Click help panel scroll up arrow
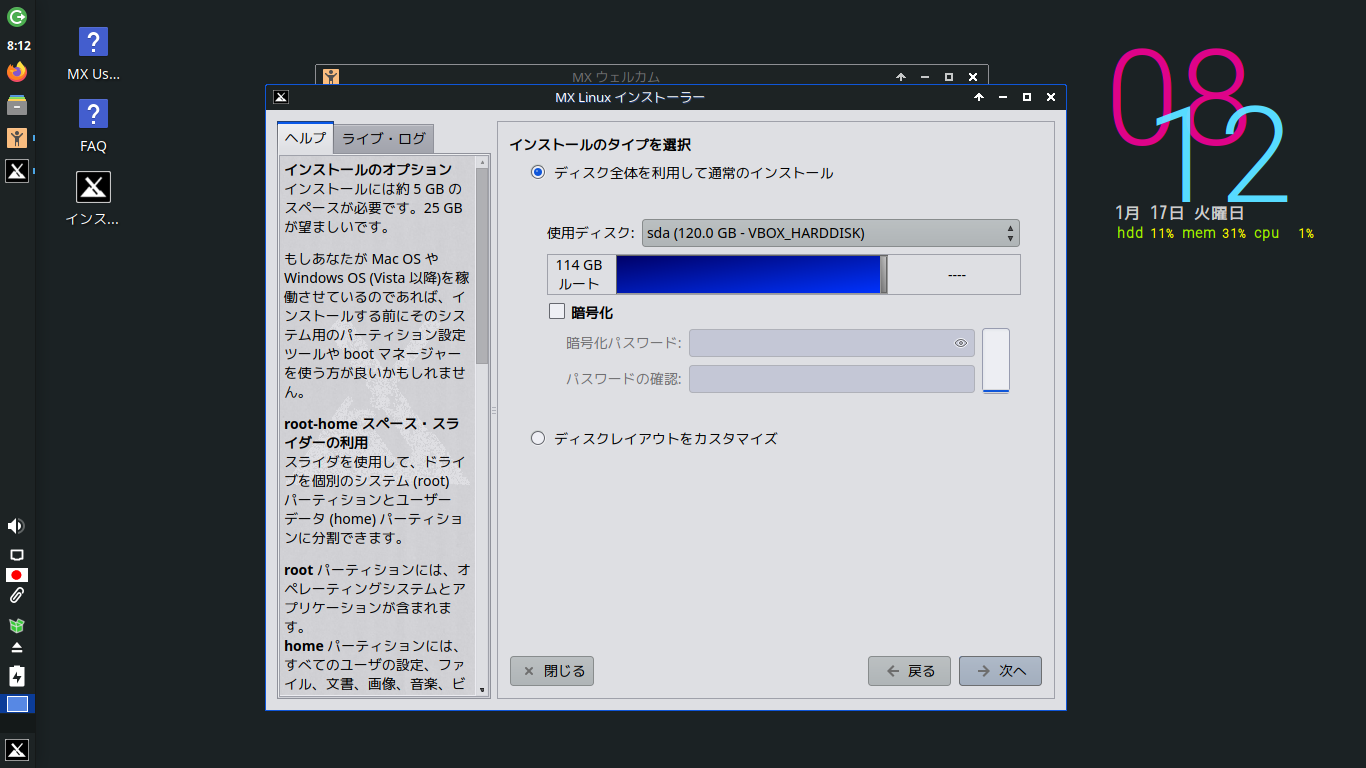The height and width of the screenshot is (768, 1366). coord(483,161)
